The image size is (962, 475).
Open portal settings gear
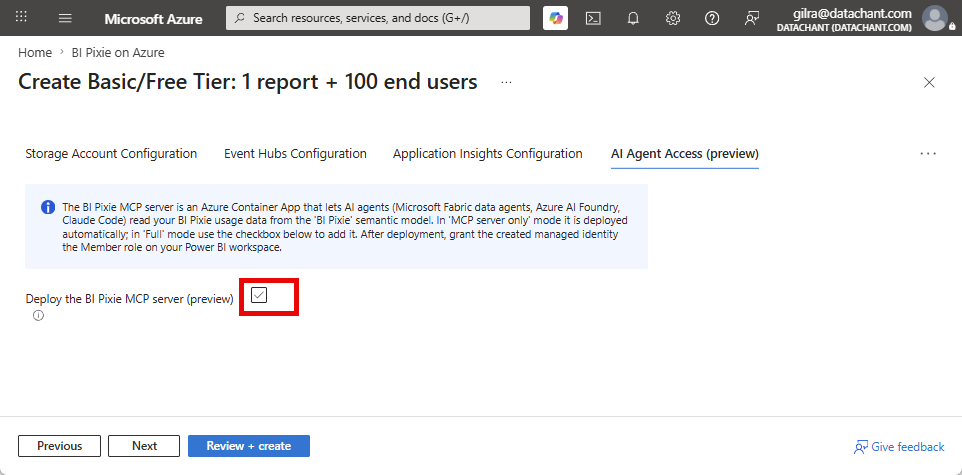(x=673, y=18)
